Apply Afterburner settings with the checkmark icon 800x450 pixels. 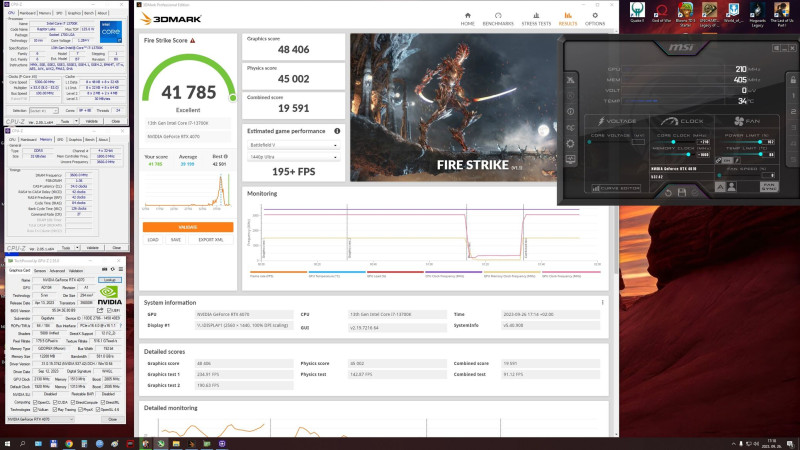pos(695,192)
